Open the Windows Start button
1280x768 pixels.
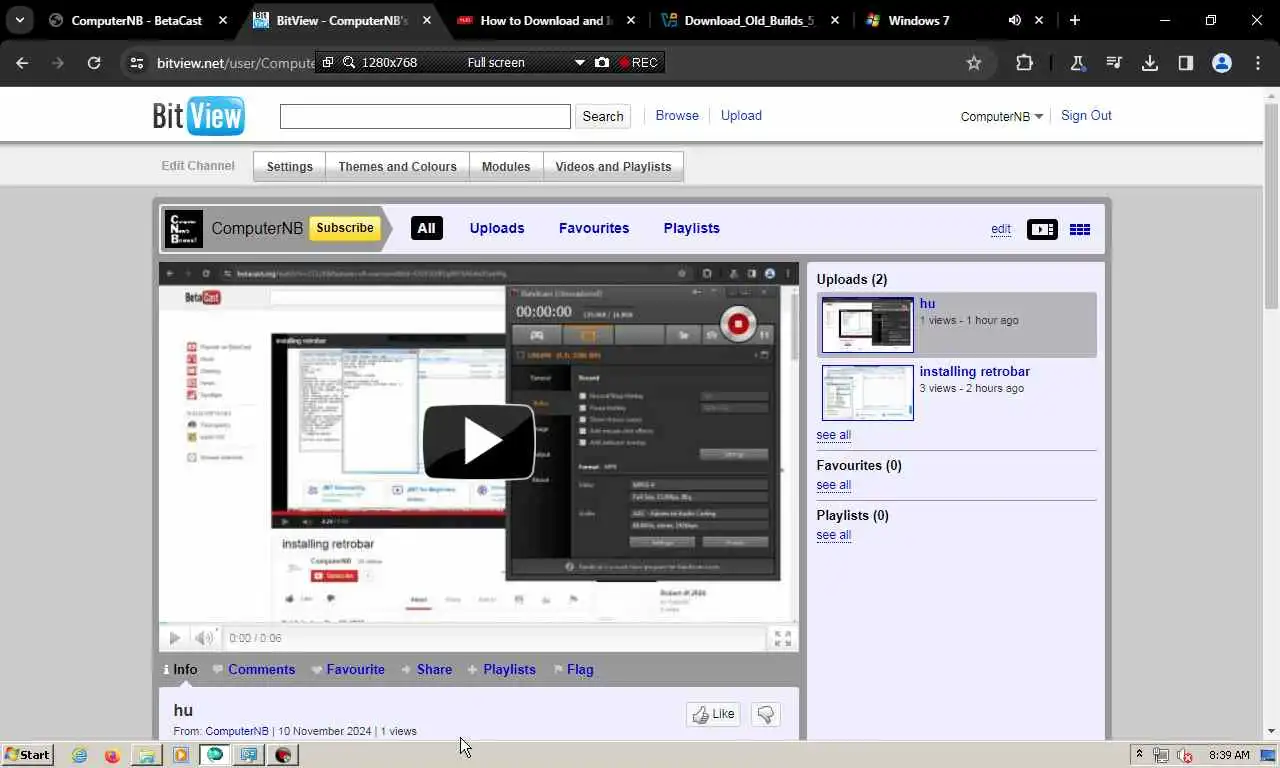pos(27,755)
